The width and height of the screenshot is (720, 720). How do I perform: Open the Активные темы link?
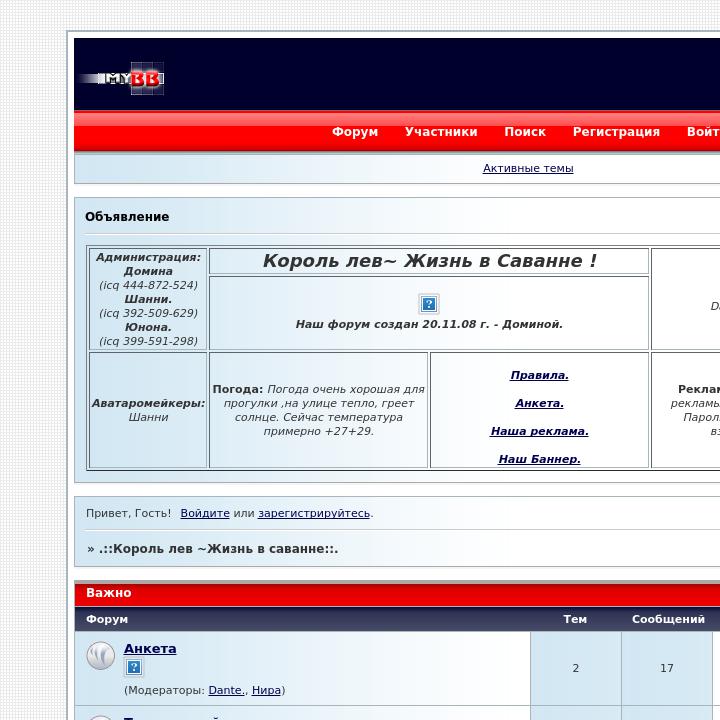pyautogui.click(x=528, y=168)
